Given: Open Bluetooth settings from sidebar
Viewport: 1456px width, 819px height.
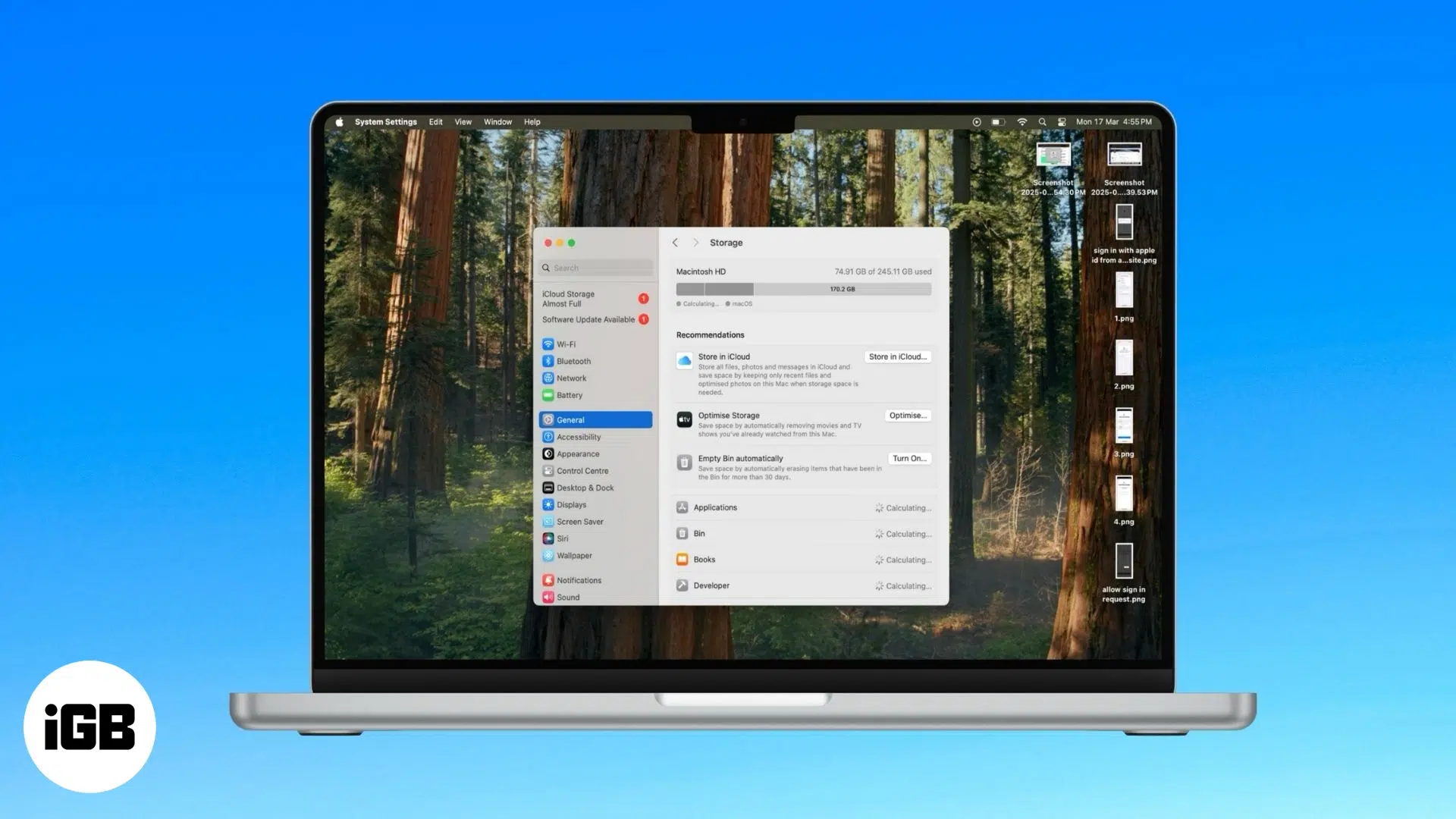Looking at the screenshot, I should (x=573, y=362).
